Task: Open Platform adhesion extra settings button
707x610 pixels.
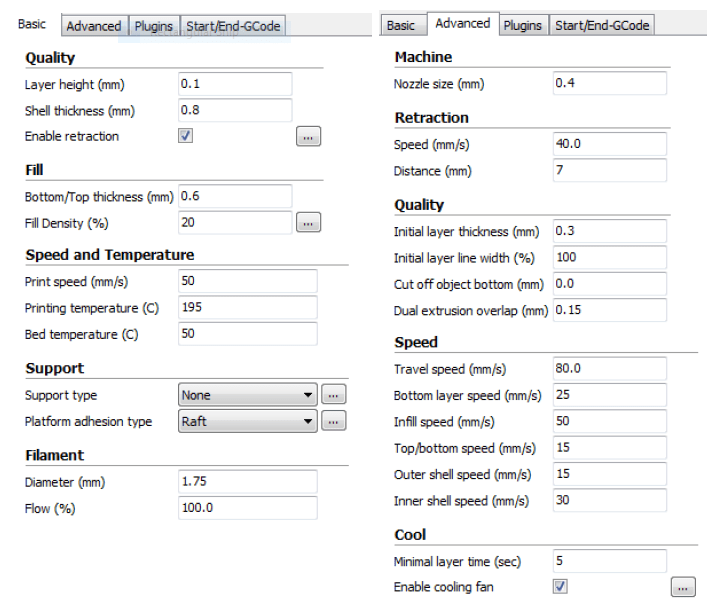Action: point(334,421)
